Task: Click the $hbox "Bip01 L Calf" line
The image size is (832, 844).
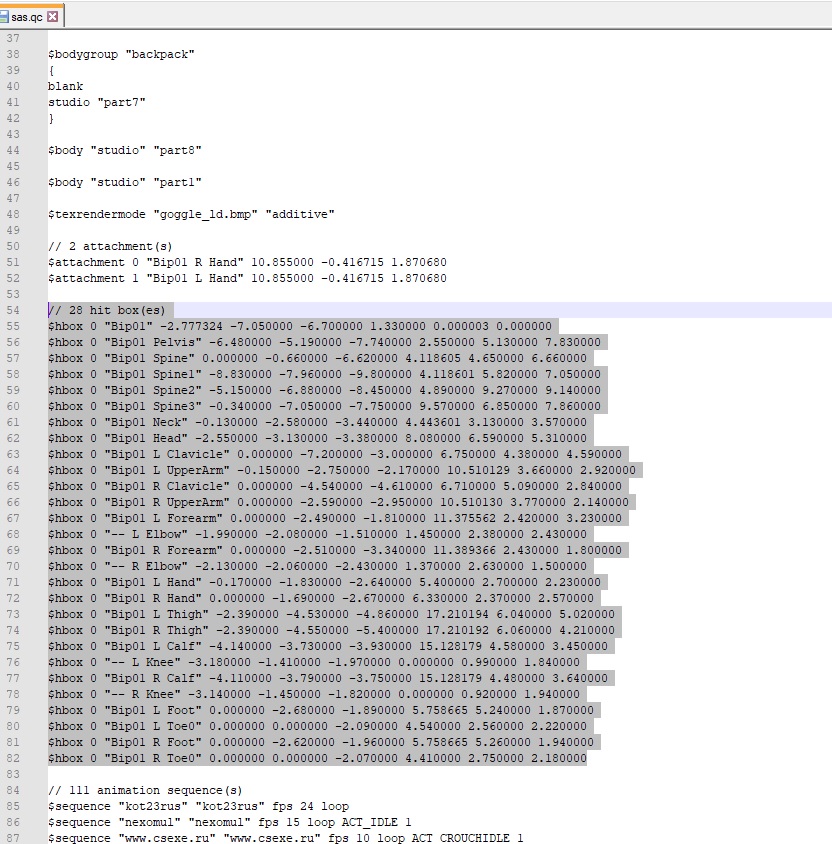Action: [x=328, y=646]
